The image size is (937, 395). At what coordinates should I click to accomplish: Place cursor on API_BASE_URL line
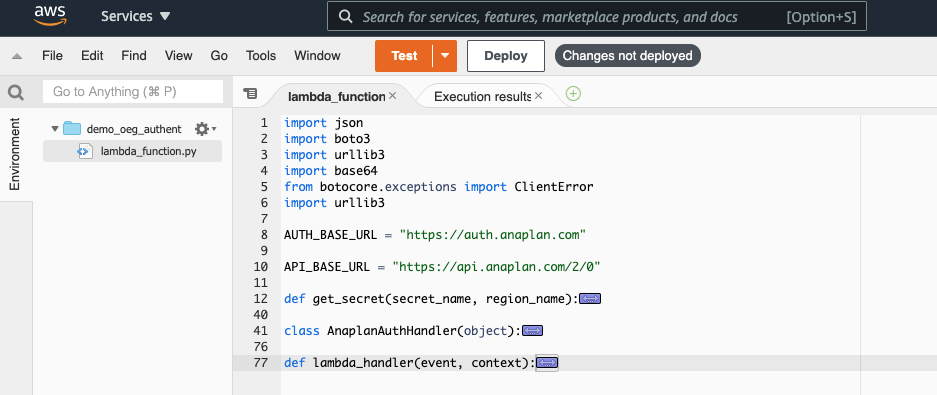click(442, 267)
